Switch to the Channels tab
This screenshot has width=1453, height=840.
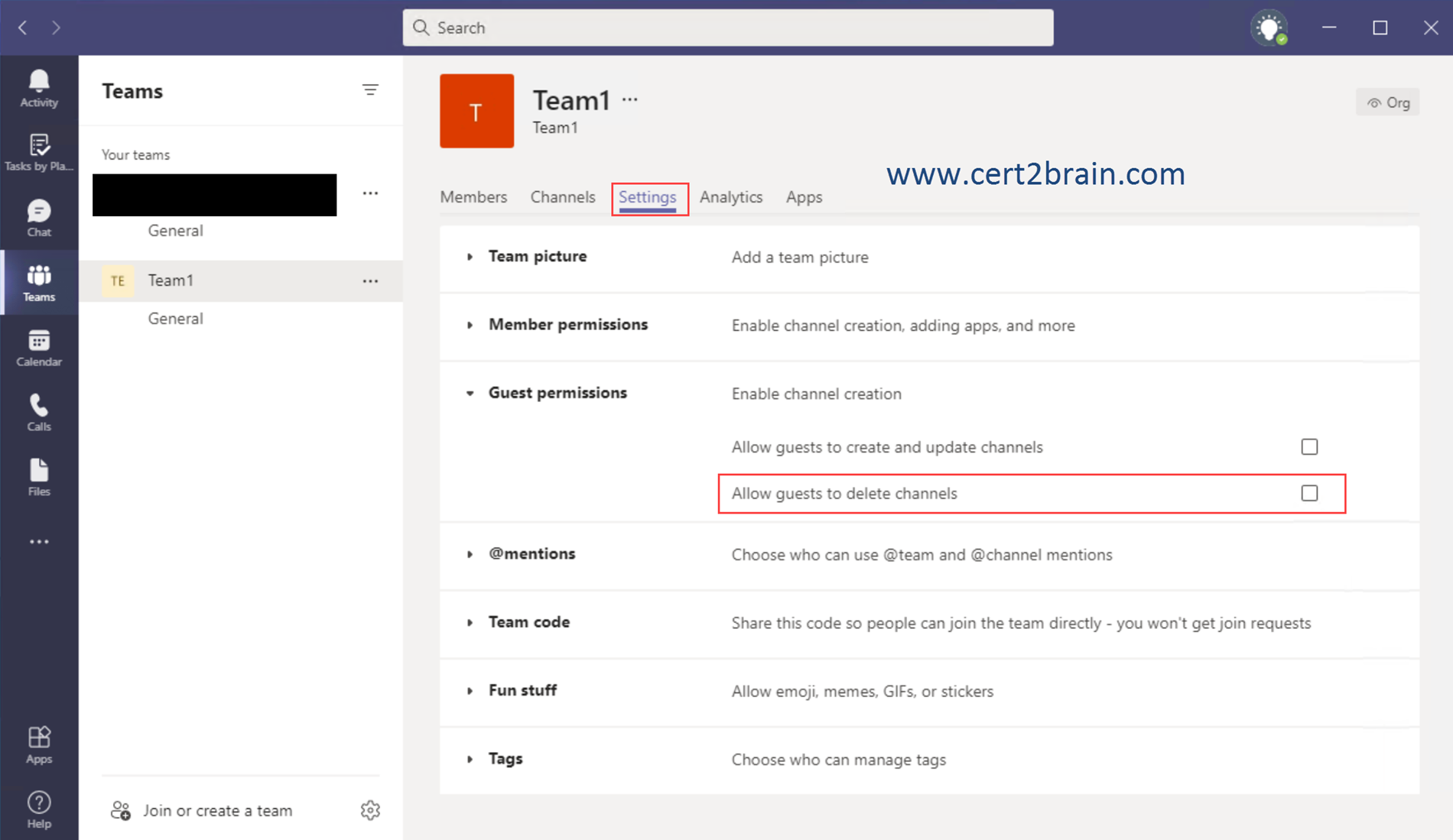pos(563,197)
